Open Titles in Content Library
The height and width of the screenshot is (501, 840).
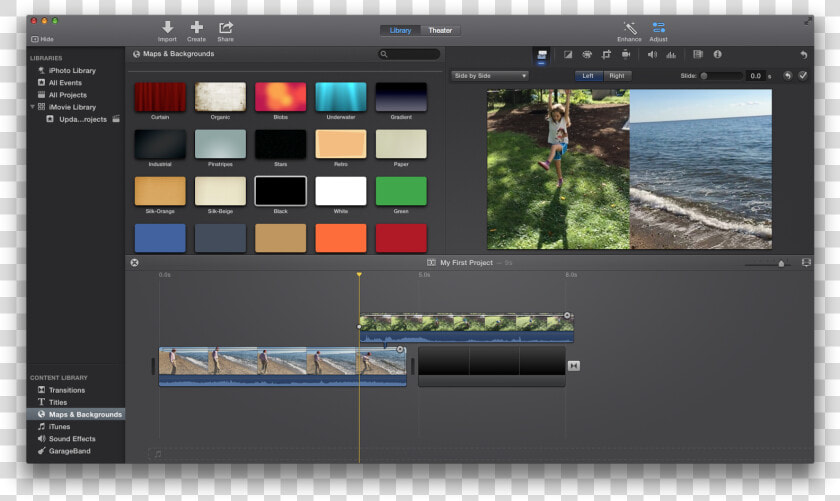click(x=58, y=402)
